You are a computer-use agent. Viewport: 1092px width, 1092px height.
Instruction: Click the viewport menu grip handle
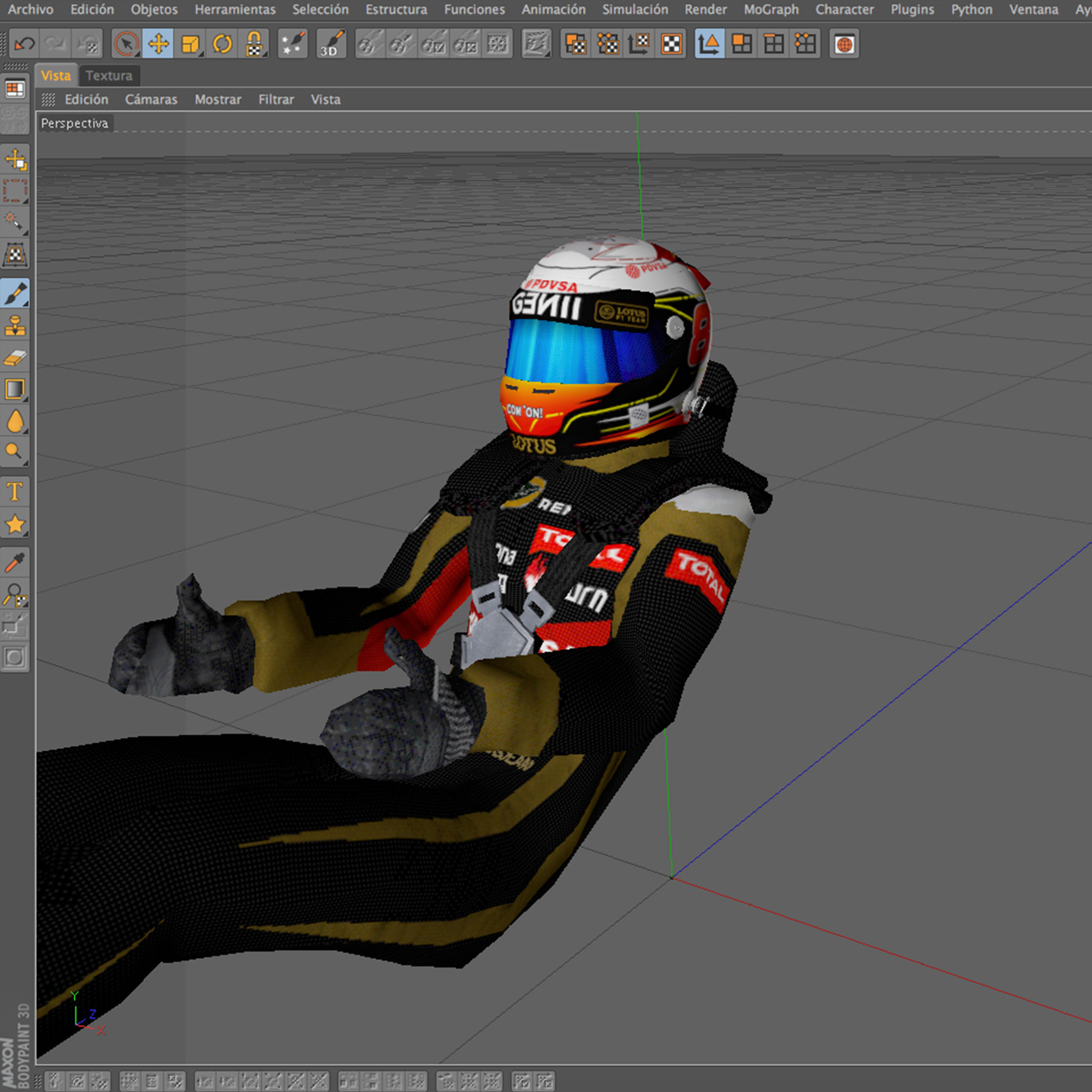coord(48,100)
